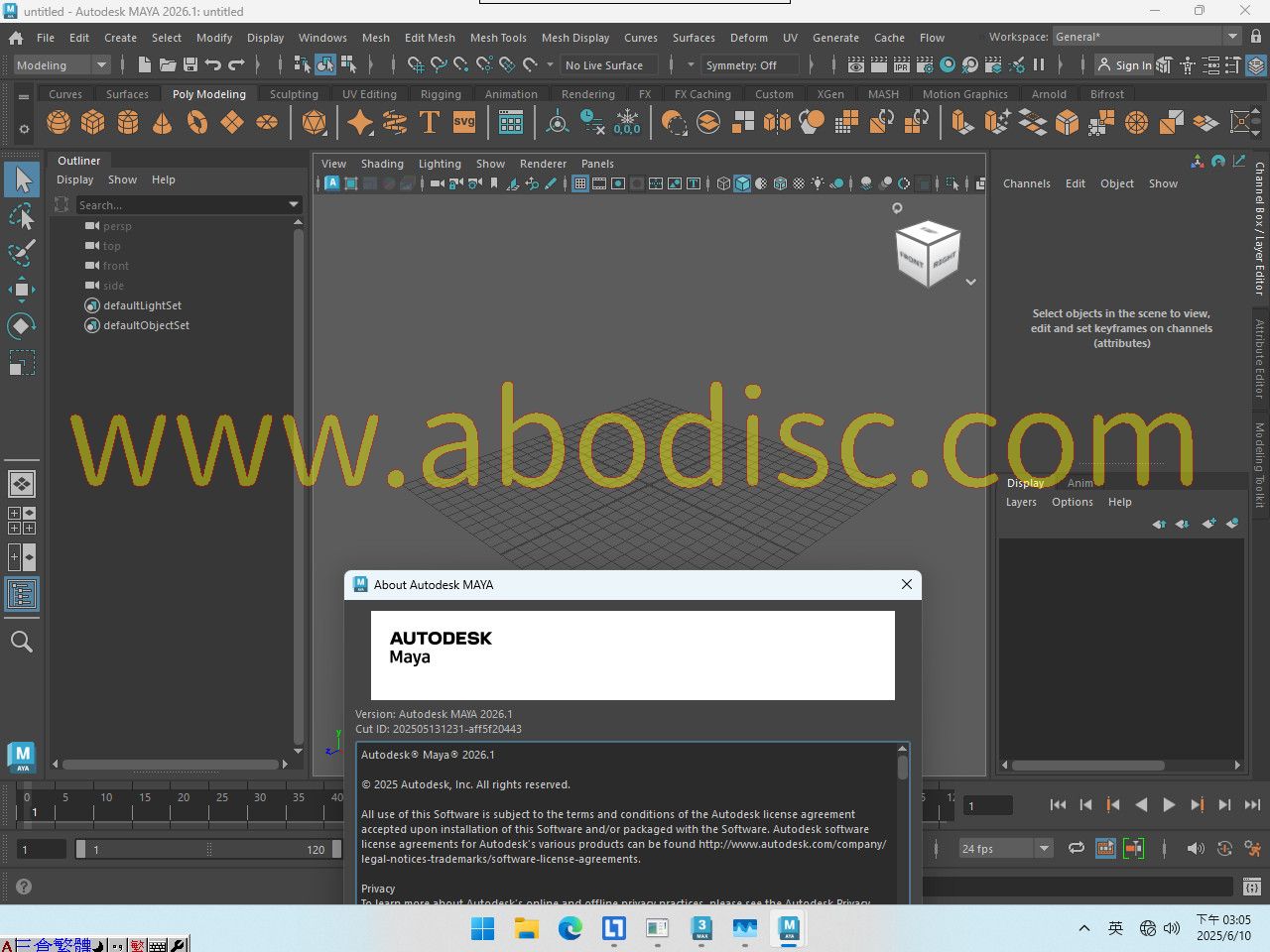Activate the Move tool in the toolbox
Screen dimensions: 1270x952
pos(22,290)
